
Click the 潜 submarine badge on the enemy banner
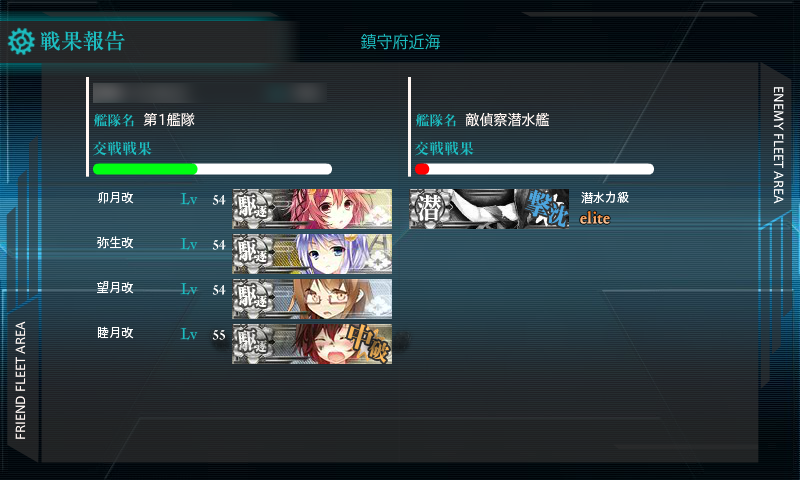pyautogui.click(x=430, y=209)
